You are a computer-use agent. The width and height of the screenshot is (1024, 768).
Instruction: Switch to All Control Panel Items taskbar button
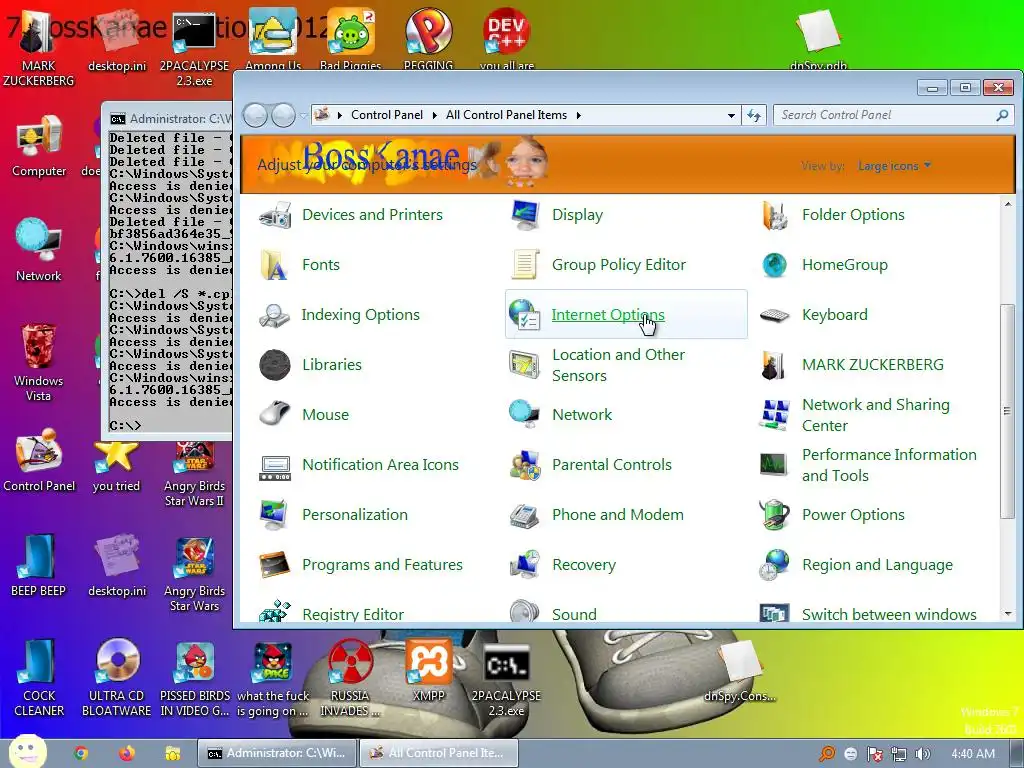coord(439,753)
